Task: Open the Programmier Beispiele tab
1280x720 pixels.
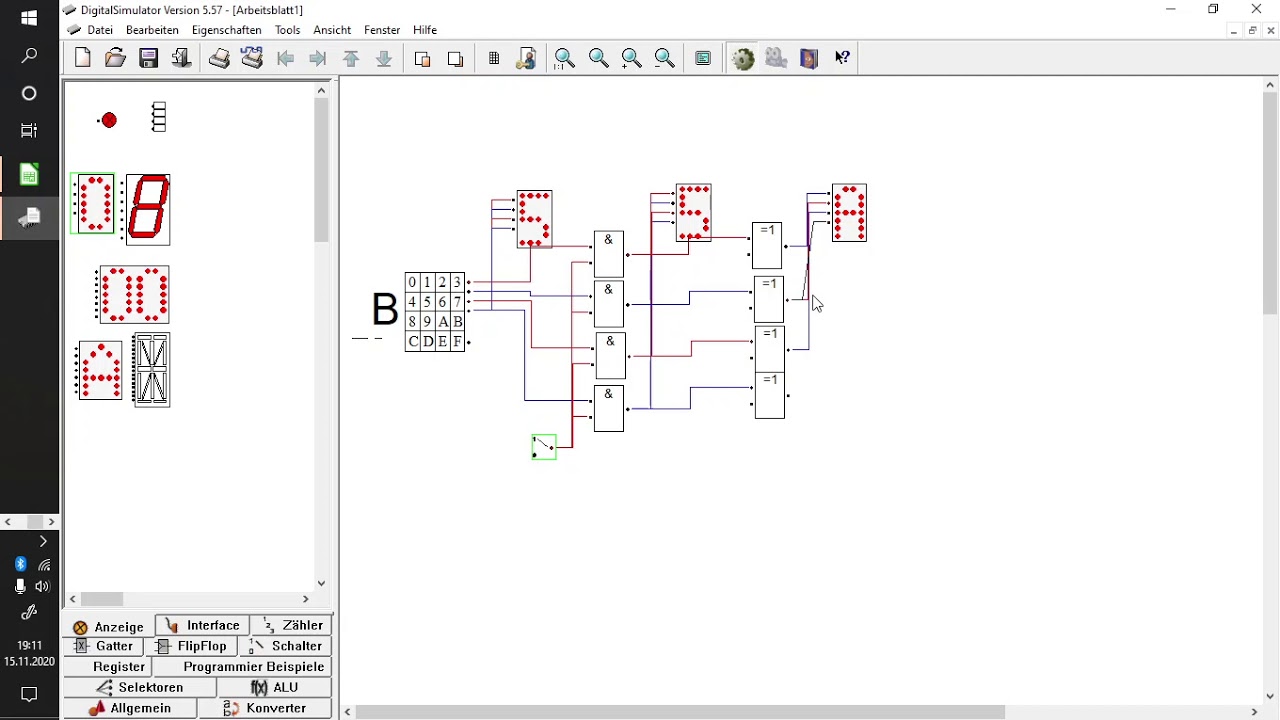Action: (244, 667)
